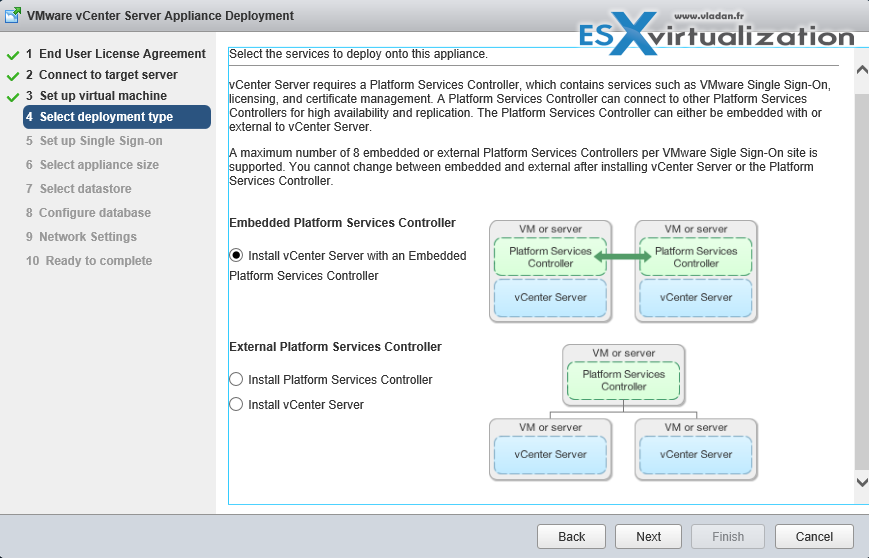Click the 'Install vCenter Server with an Embedded' label

click(x=357, y=255)
